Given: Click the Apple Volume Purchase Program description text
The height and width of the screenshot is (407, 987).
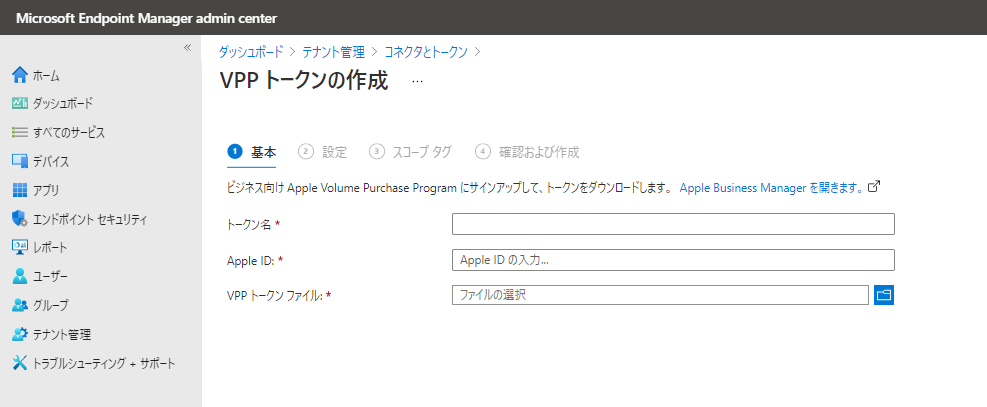Looking at the screenshot, I should click(x=449, y=187).
